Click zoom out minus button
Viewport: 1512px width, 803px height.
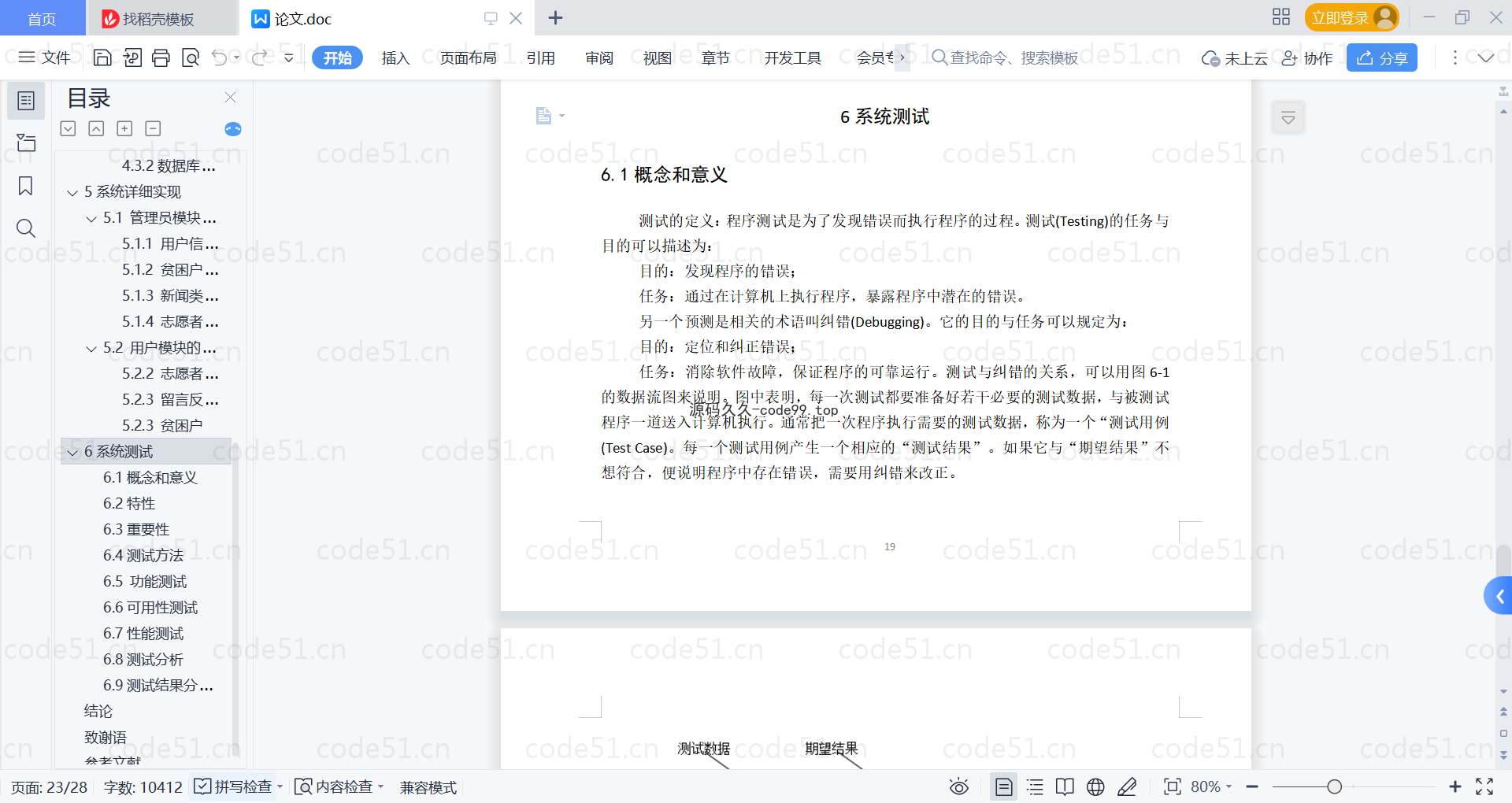(x=1252, y=786)
